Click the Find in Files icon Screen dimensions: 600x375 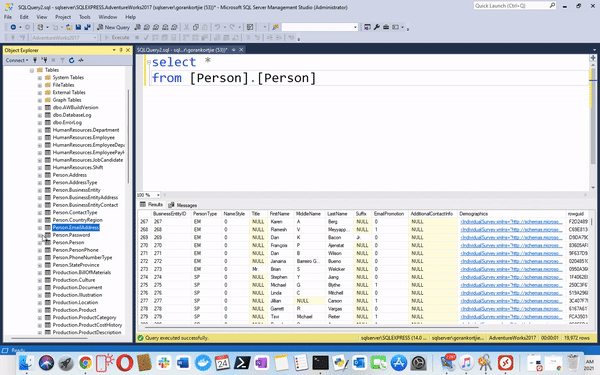tap(275, 27)
